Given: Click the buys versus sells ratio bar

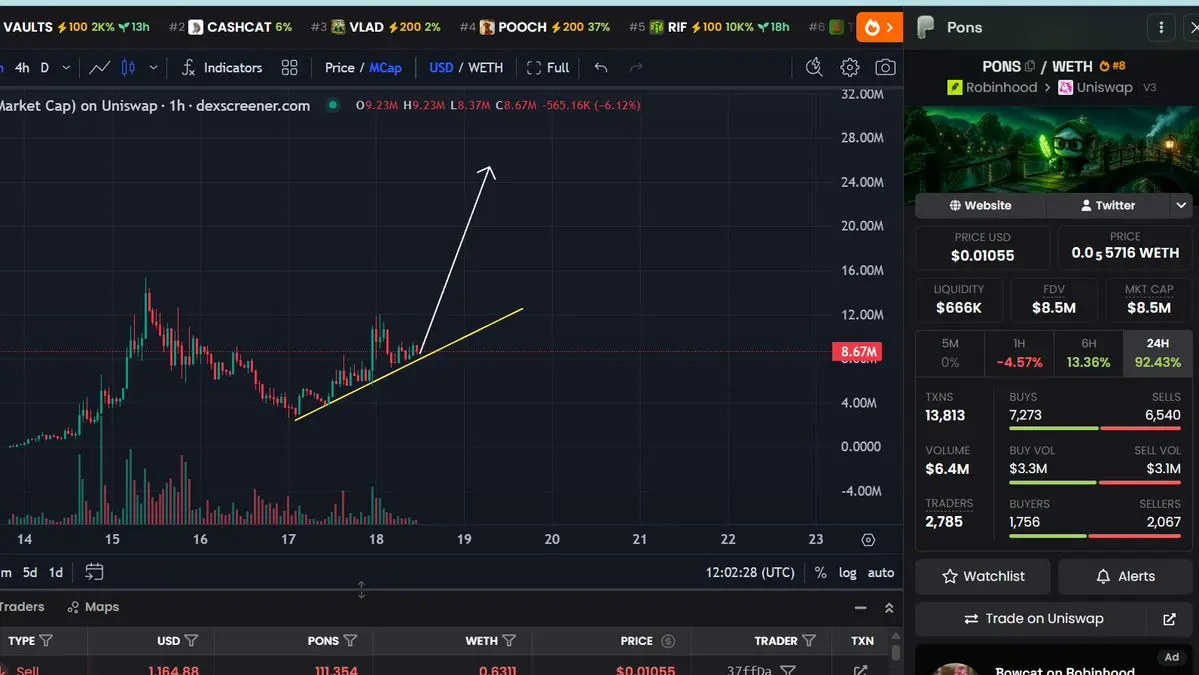Looking at the screenshot, I should 1095,429.
